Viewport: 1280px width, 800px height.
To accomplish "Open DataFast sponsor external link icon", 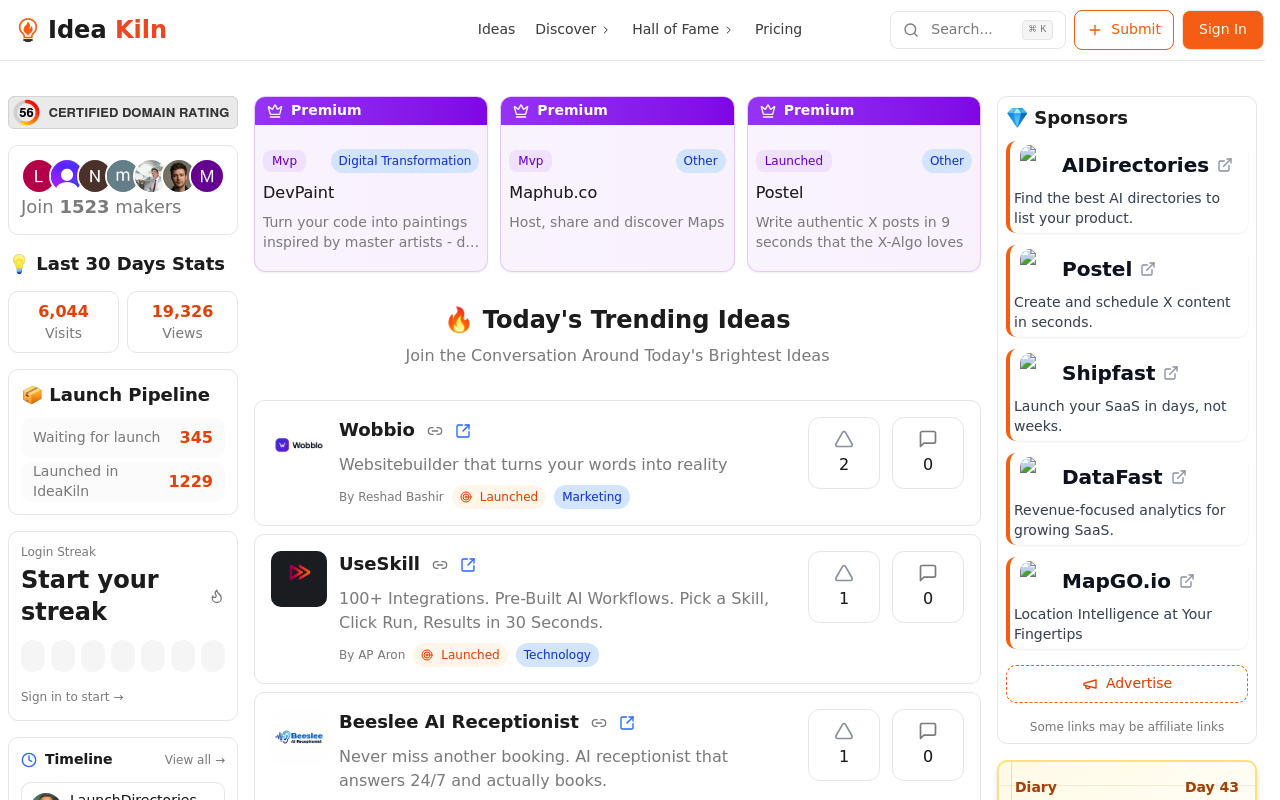I will point(1179,477).
